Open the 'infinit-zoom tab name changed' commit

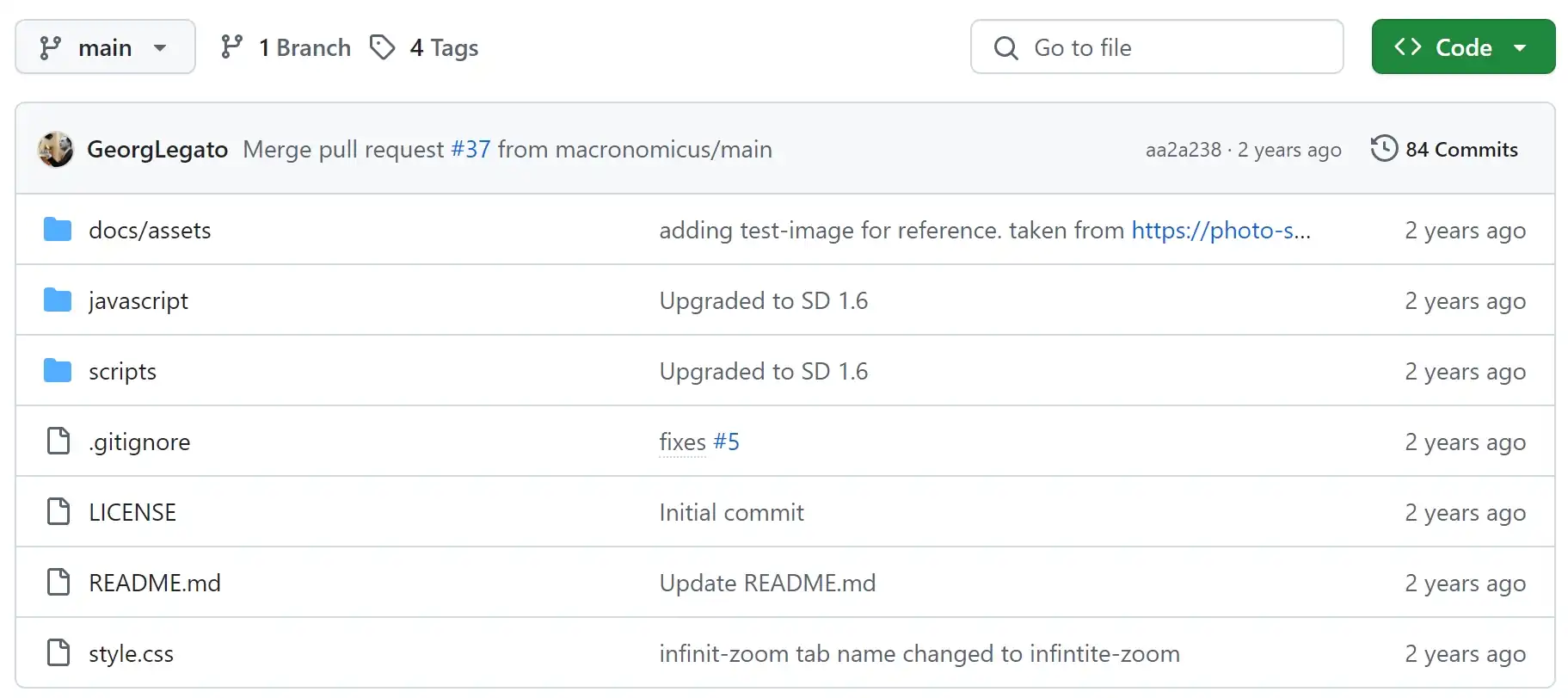pyautogui.click(x=919, y=653)
